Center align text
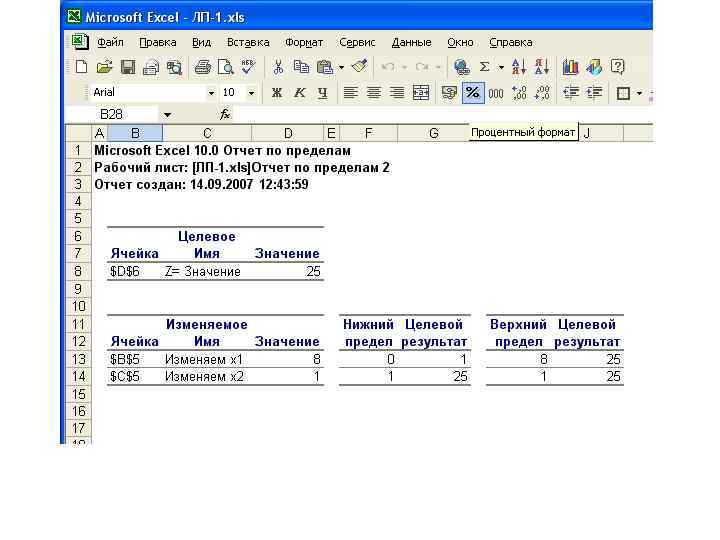Image resolution: width=720 pixels, height=540 pixels. coord(374,93)
